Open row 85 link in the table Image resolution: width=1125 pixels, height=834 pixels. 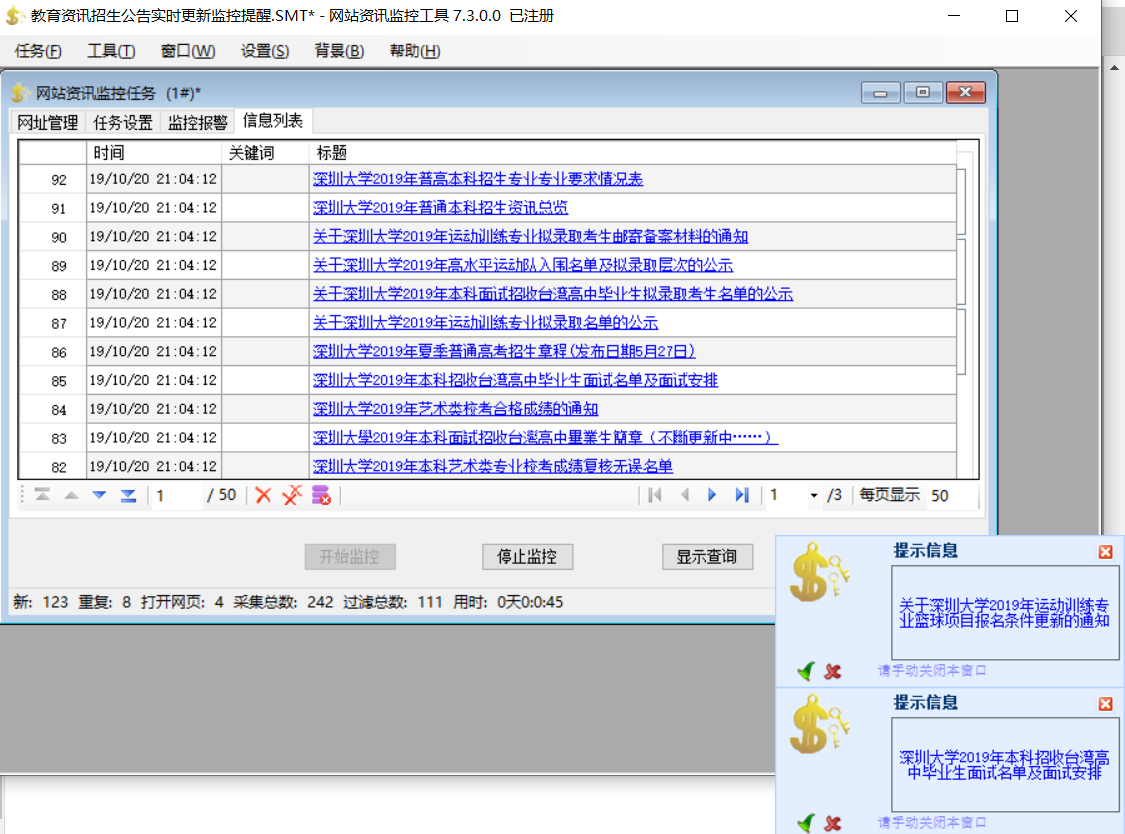click(515, 380)
